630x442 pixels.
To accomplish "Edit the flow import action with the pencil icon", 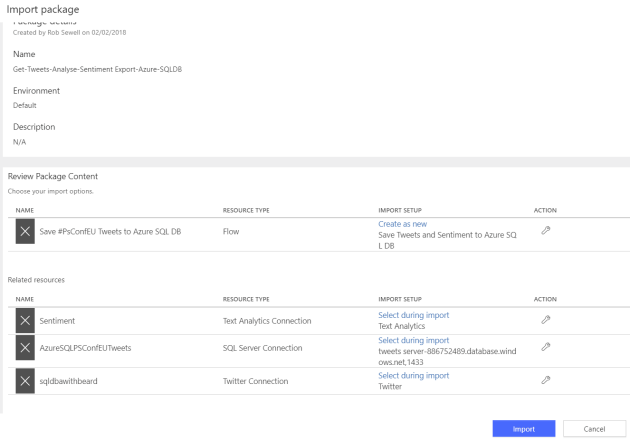I will pos(545,231).
